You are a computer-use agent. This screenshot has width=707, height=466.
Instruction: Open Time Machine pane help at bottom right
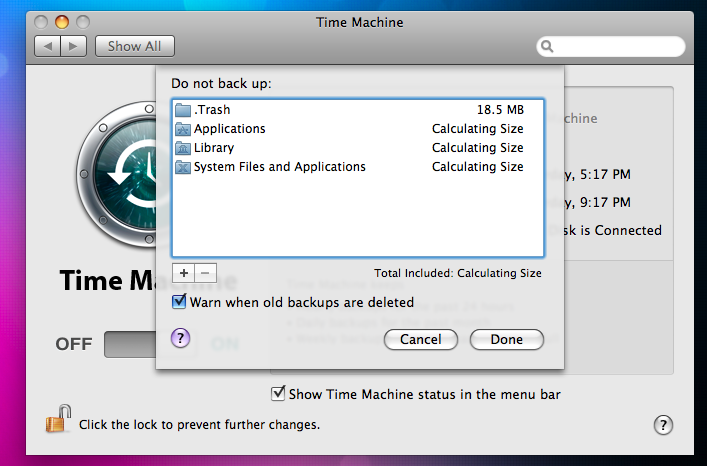coord(663,425)
